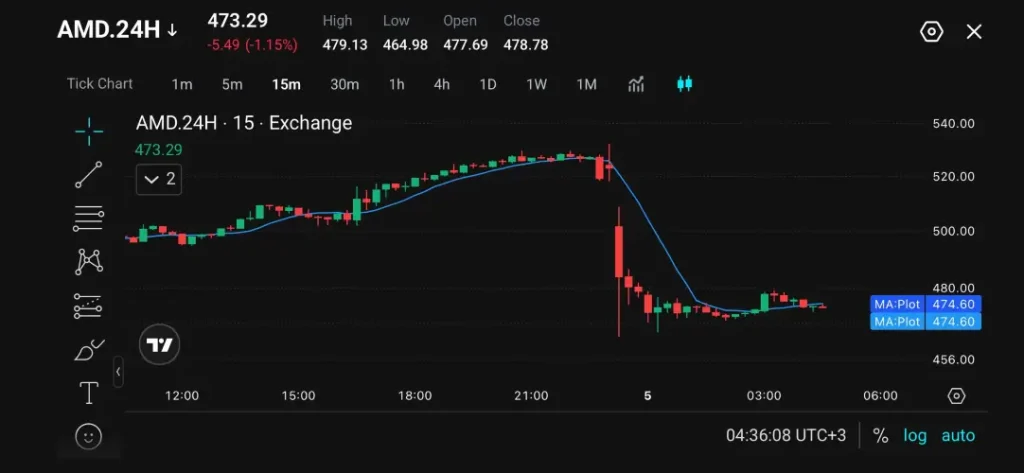Viewport: 1024px width, 473px height.
Task: Click the Open value 477.69
Action: point(466,45)
